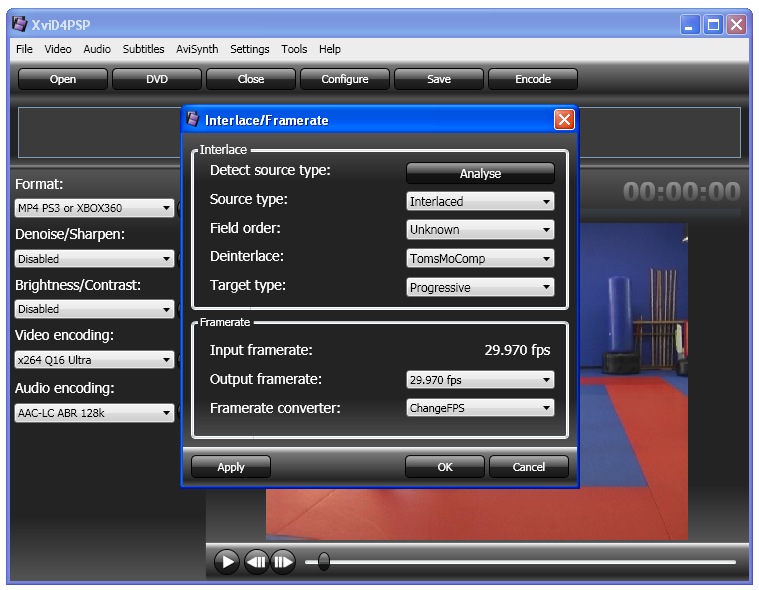Open the Video menu

[58, 49]
